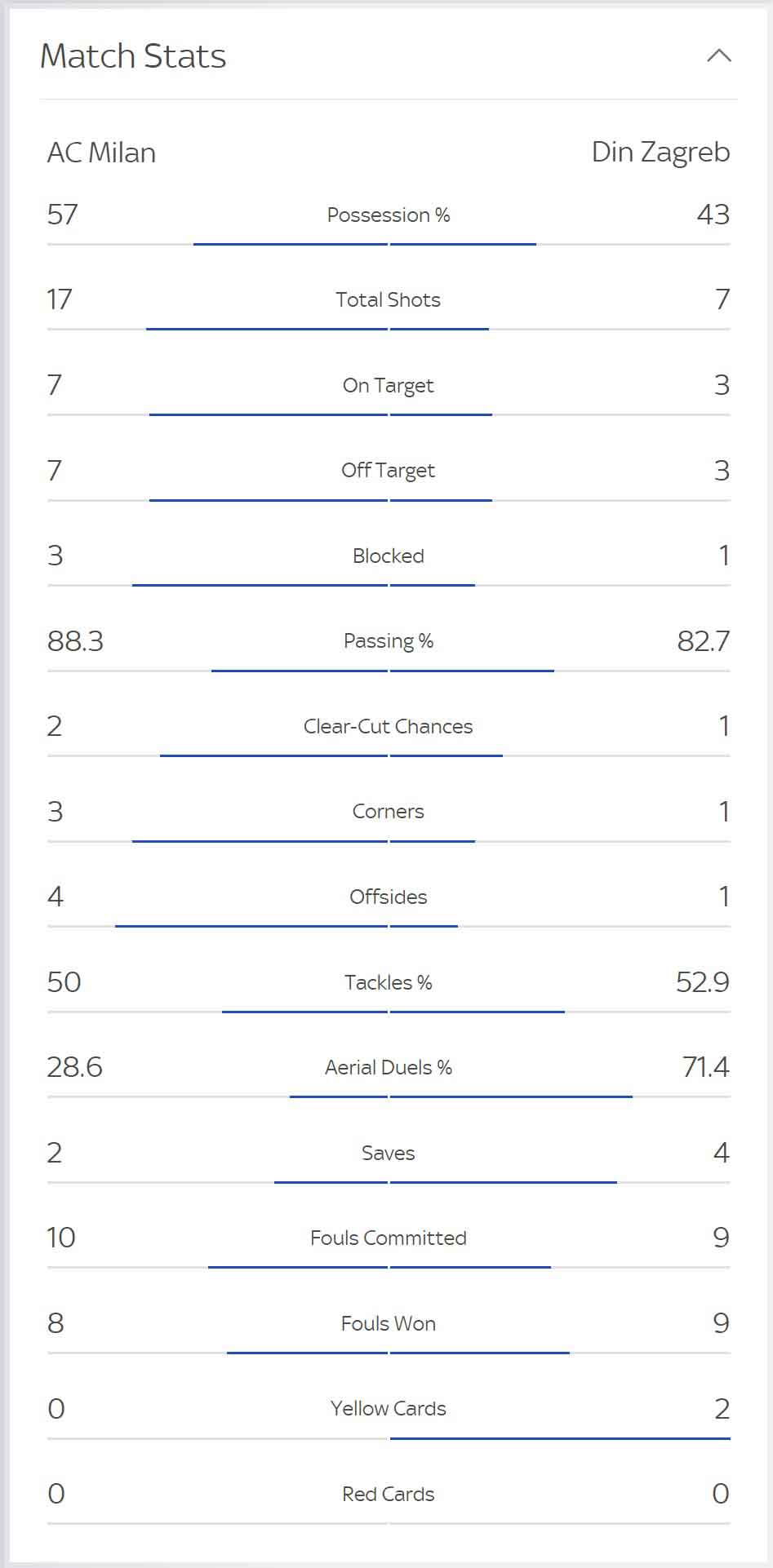
Task: Click the Saves stat label
Action: pos(389,1153)
